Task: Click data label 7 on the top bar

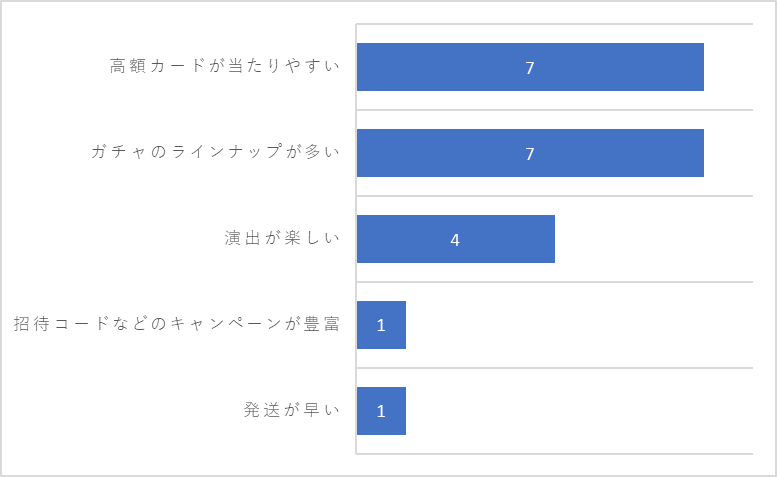Action: tap(530, 68)
